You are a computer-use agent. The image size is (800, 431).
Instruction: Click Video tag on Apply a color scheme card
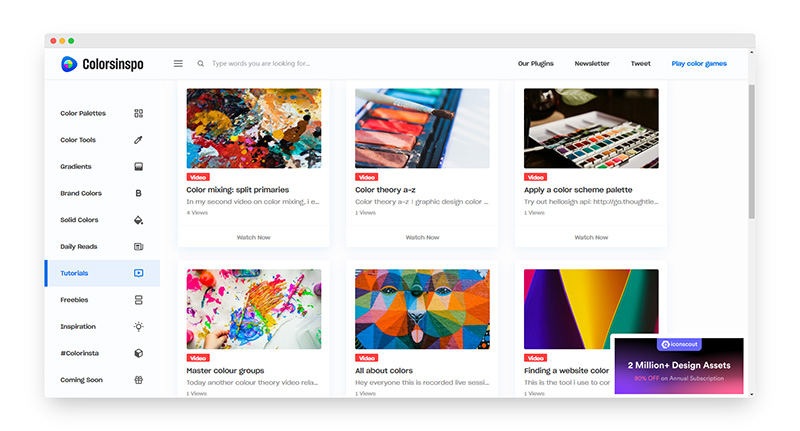tap(535, 178)
